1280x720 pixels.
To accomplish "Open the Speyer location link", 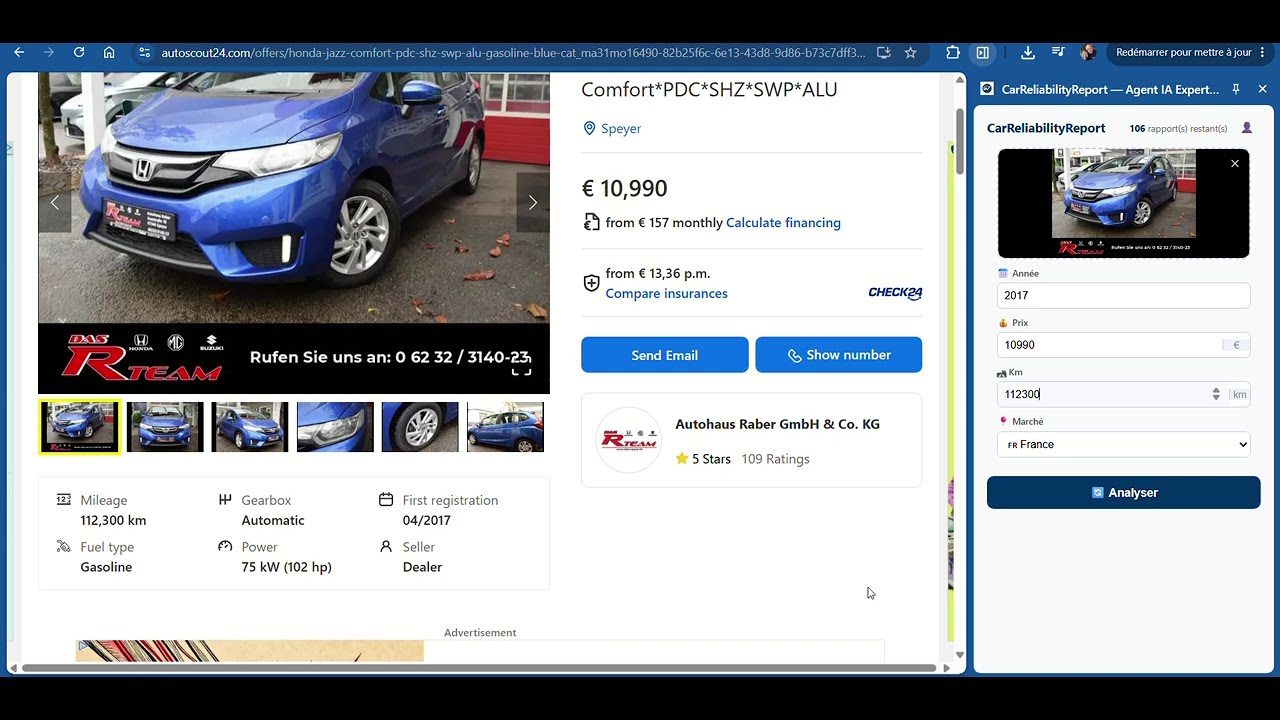I will [621, 128].
